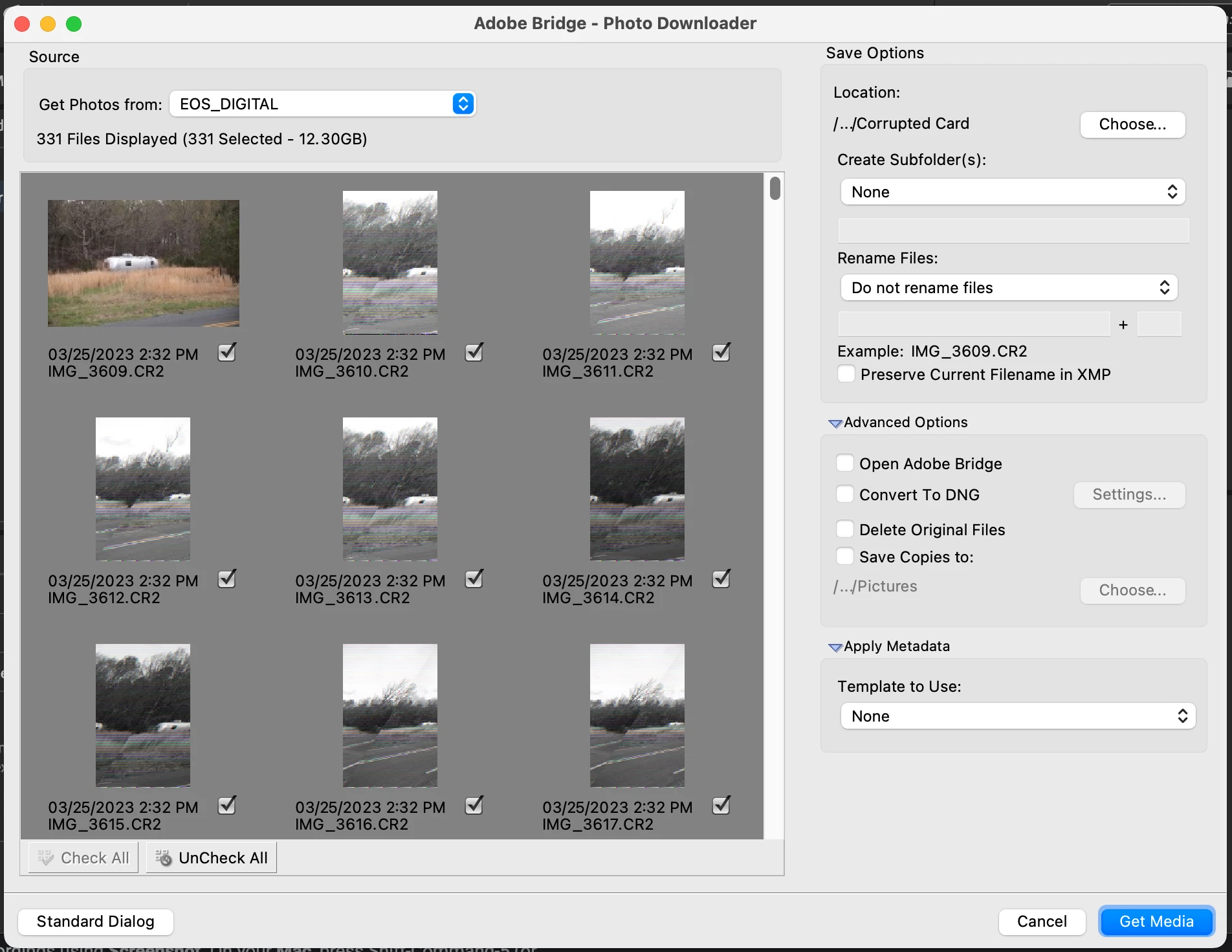Screen dimensions: 1232x952
Task: Select the IMG_3613.CR2 thumbnail
Action: coord(390,489)
